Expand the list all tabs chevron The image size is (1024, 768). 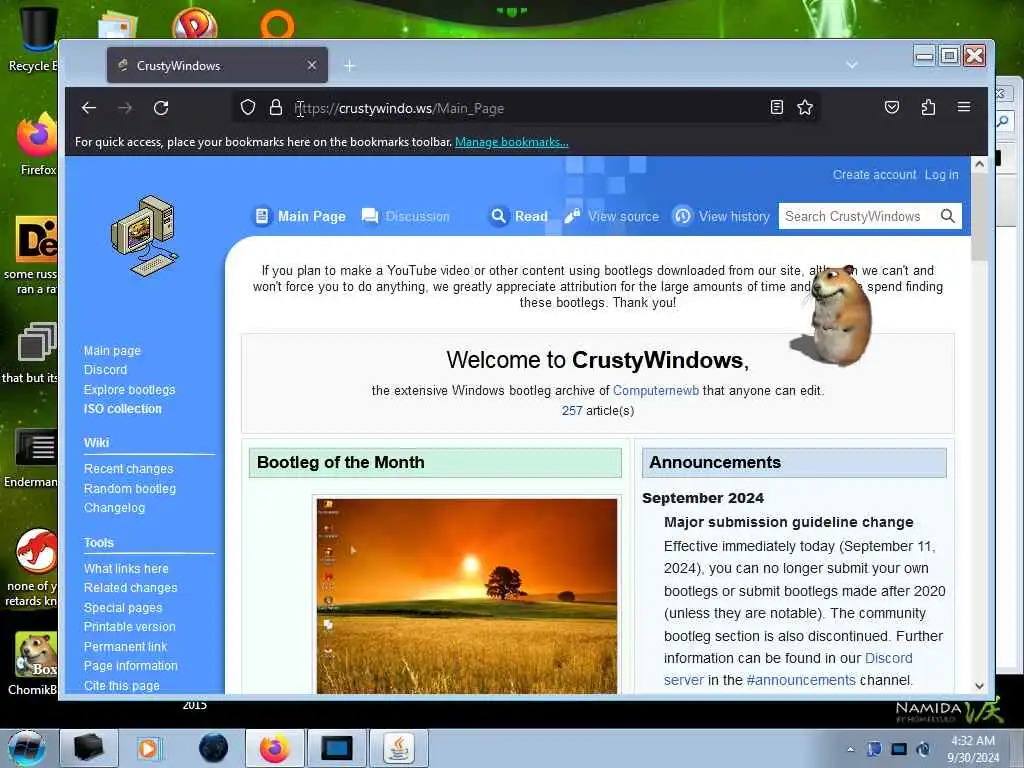click(x=852, y=65)
